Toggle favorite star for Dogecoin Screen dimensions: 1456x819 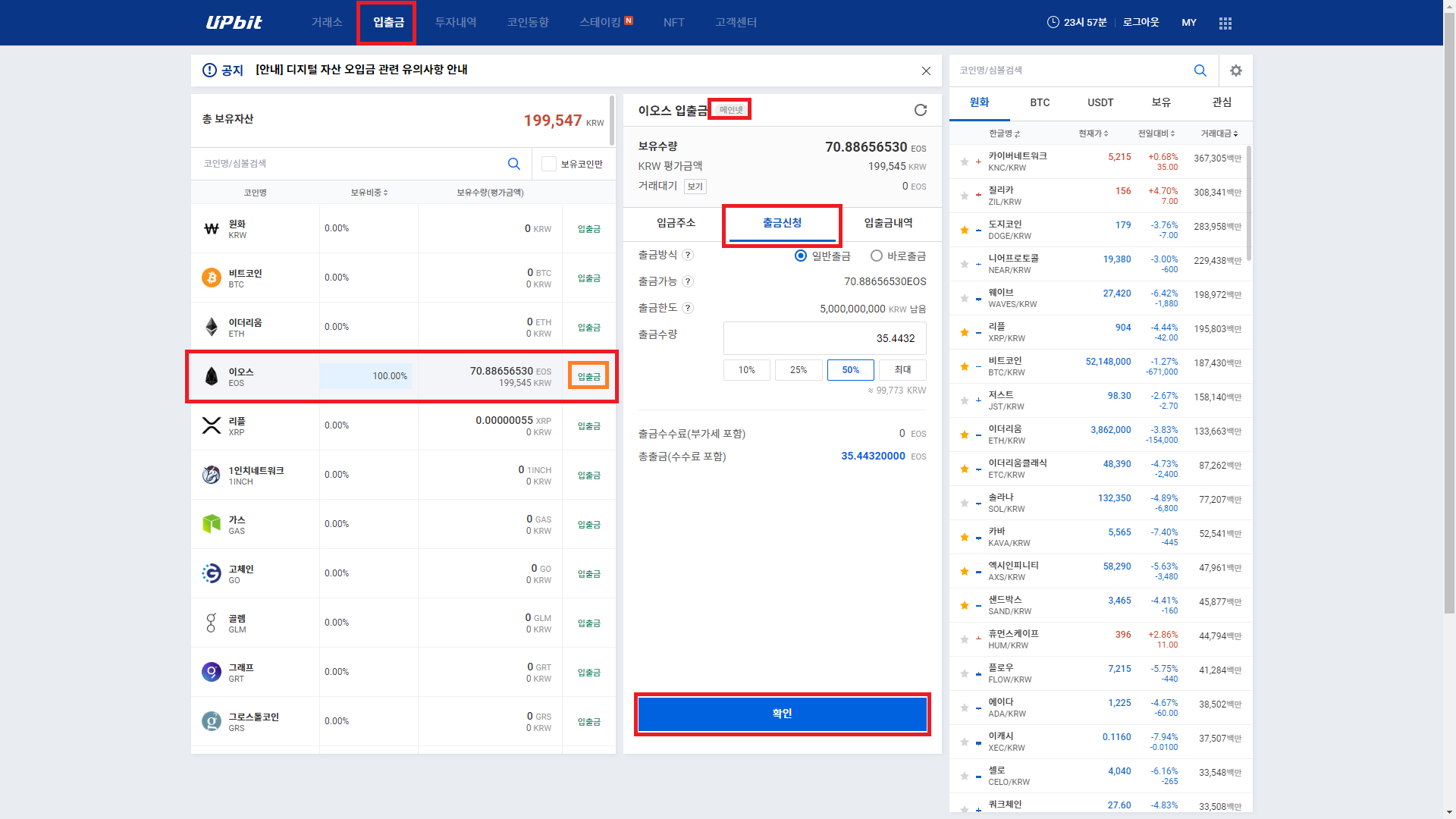965,230
